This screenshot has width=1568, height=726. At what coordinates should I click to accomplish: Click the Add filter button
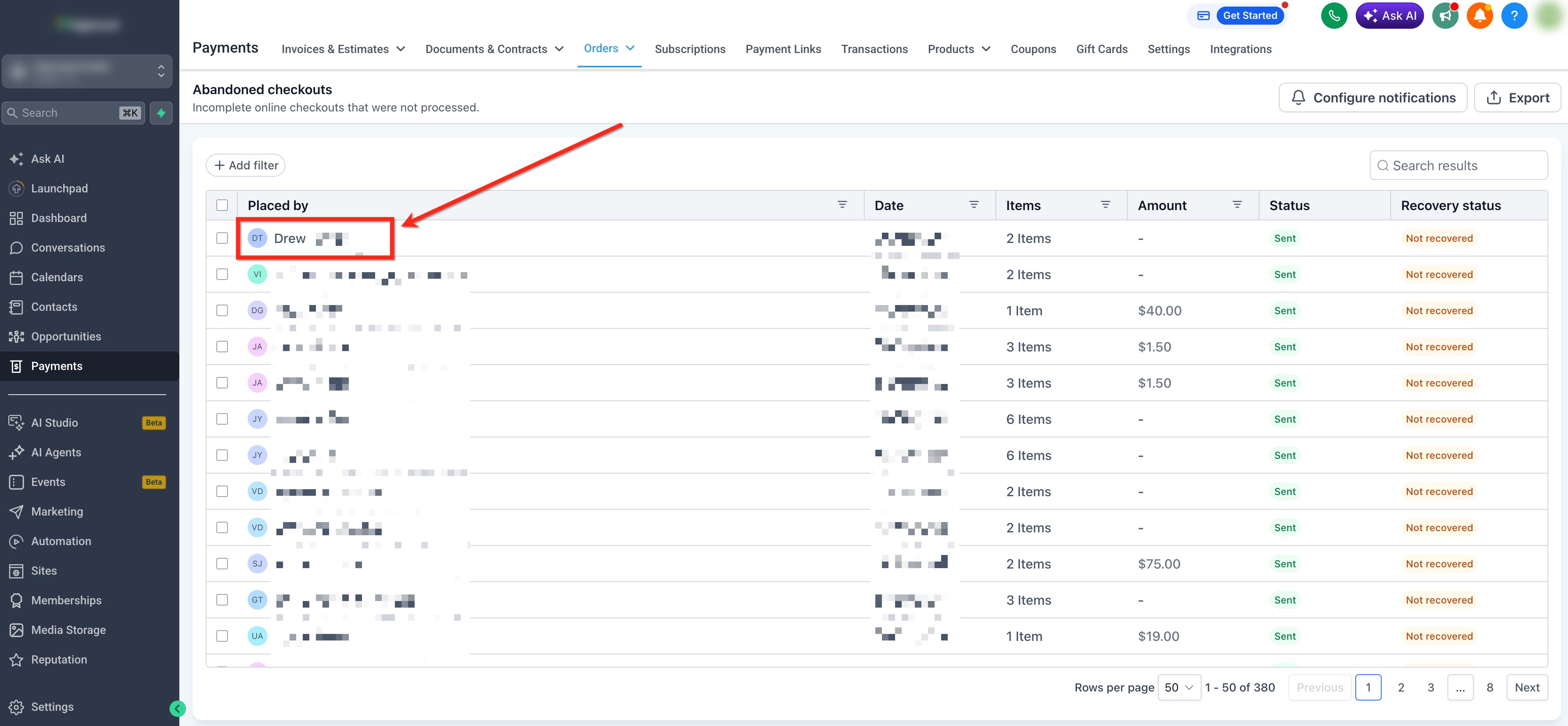245,166
